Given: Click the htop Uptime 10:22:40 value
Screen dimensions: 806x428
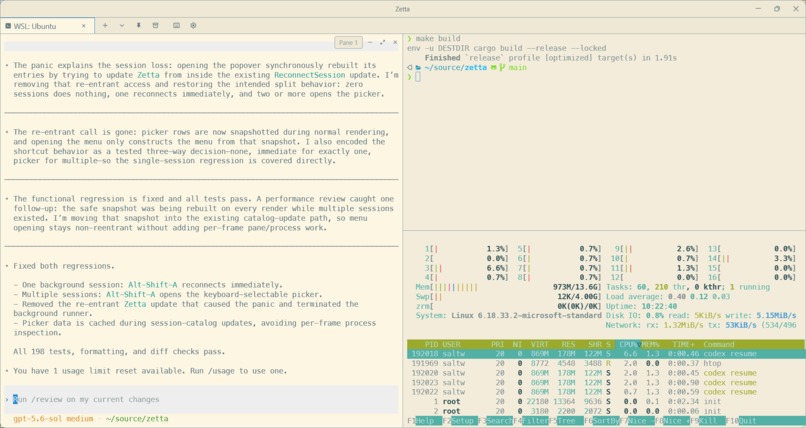Looking at the screenshot, I should 659,306.
